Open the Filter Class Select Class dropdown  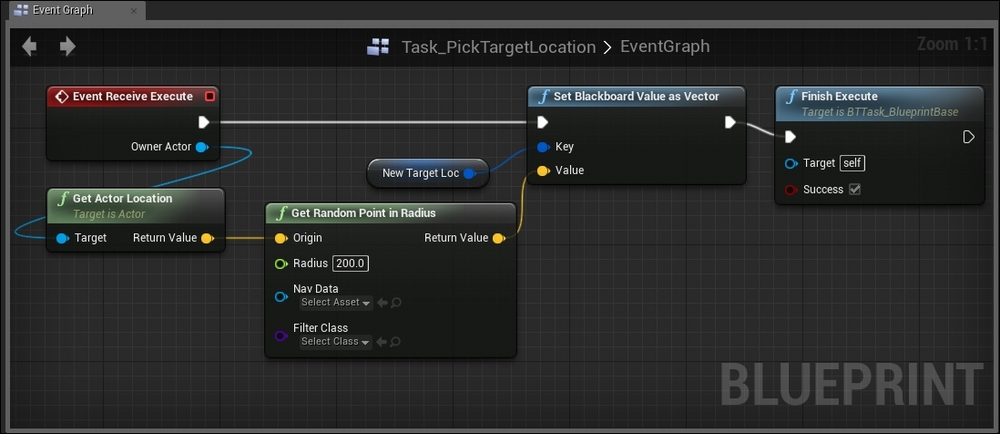[x=336, y=342]
